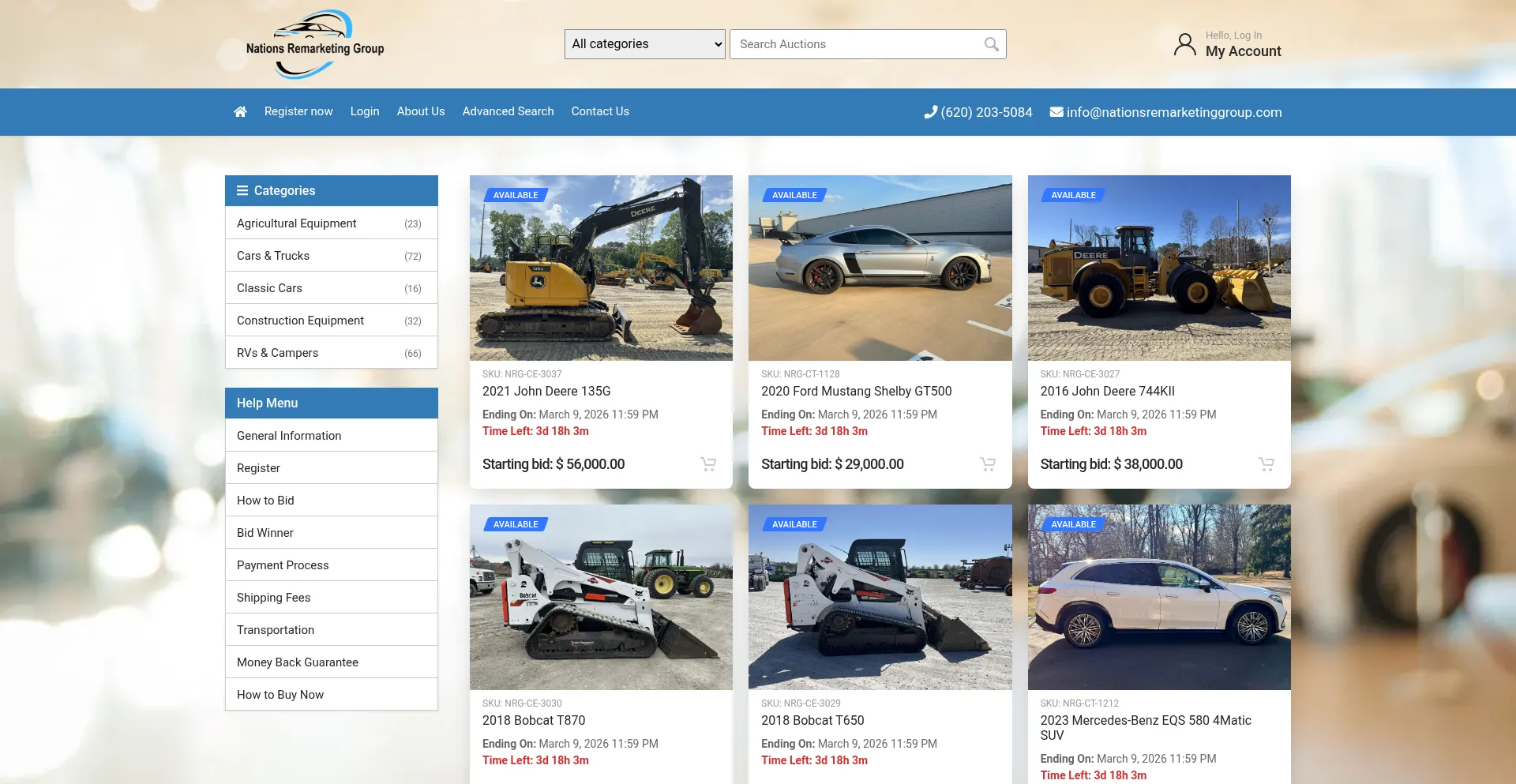Click the 2021 John Deere 135G title
Image resolution: width=1516 pixels, height=784 pixels.
pyautogui.click(x=546, y=392)
